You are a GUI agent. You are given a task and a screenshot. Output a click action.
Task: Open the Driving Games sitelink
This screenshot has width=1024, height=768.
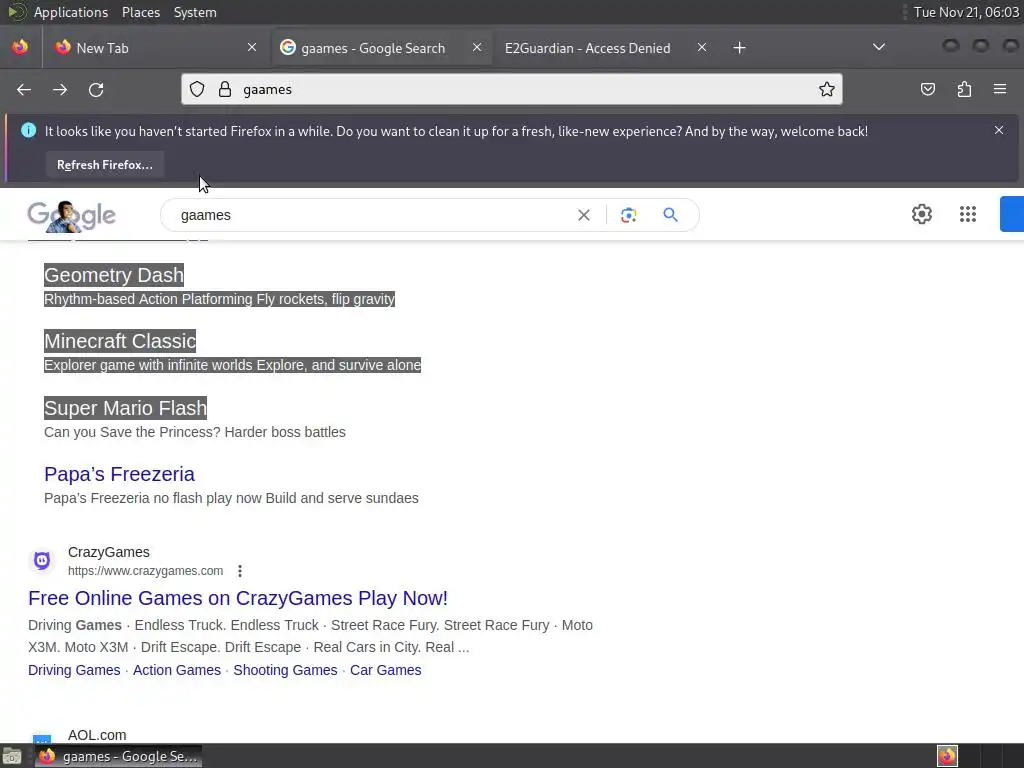click(x=74, y=670)
